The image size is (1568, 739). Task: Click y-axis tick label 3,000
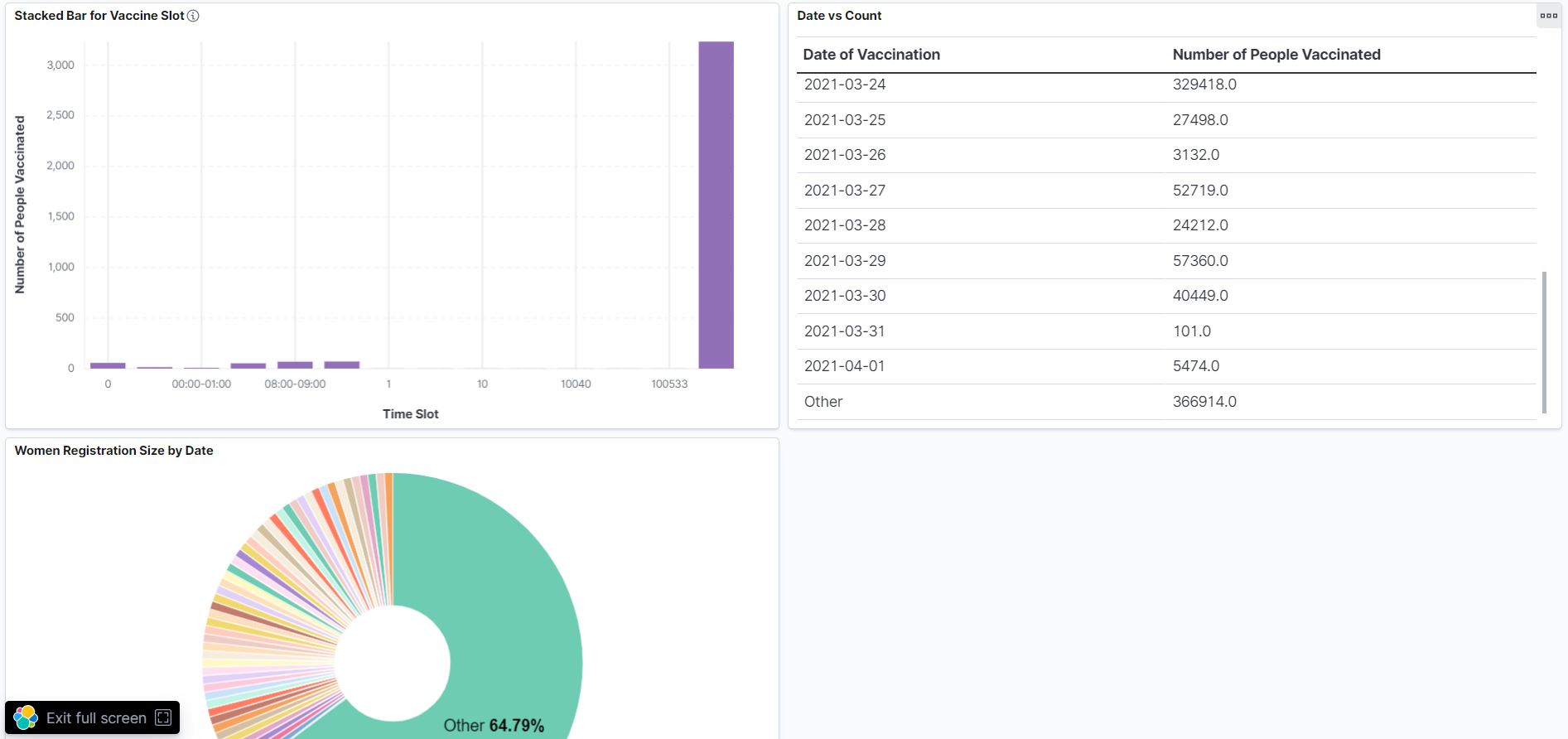(x=60, y=65)
